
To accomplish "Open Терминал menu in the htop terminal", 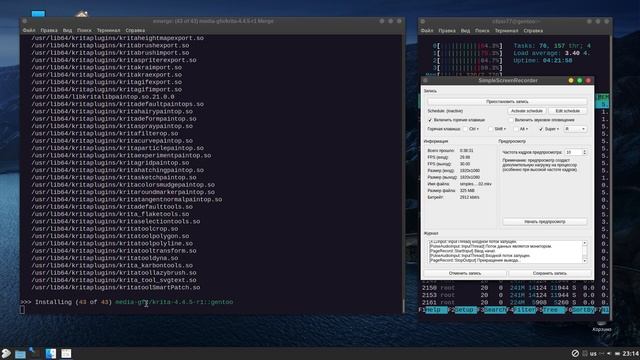I will [506, 31].
